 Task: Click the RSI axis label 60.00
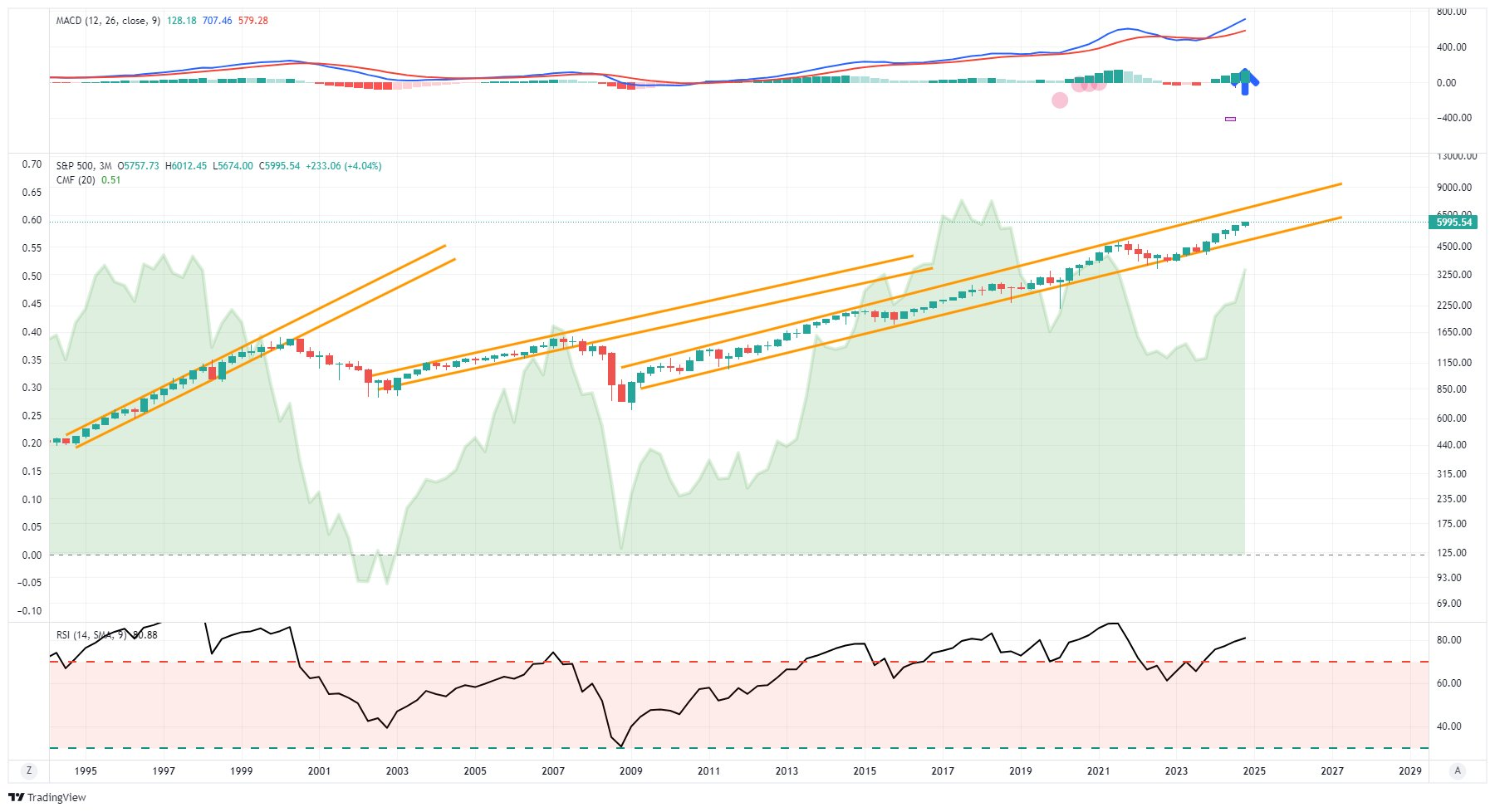[x=1449, y=683]
